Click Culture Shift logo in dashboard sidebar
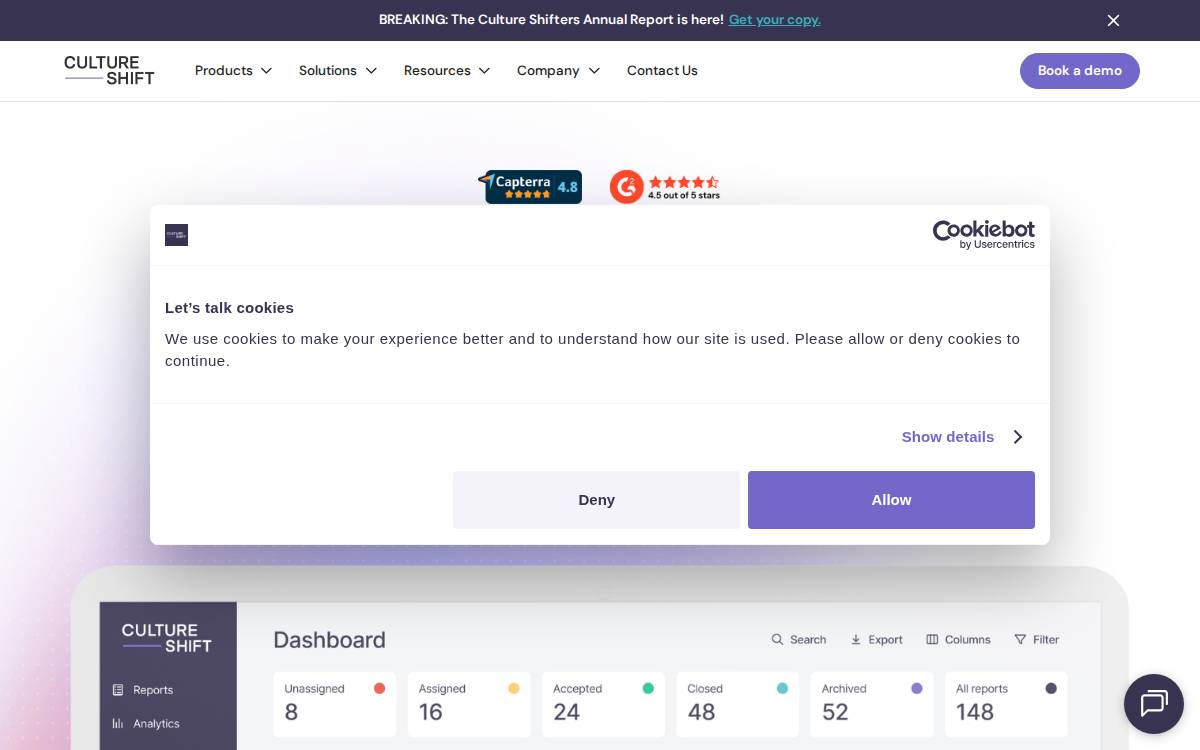This screenshot has width=1200, height=750. point(167,638)
